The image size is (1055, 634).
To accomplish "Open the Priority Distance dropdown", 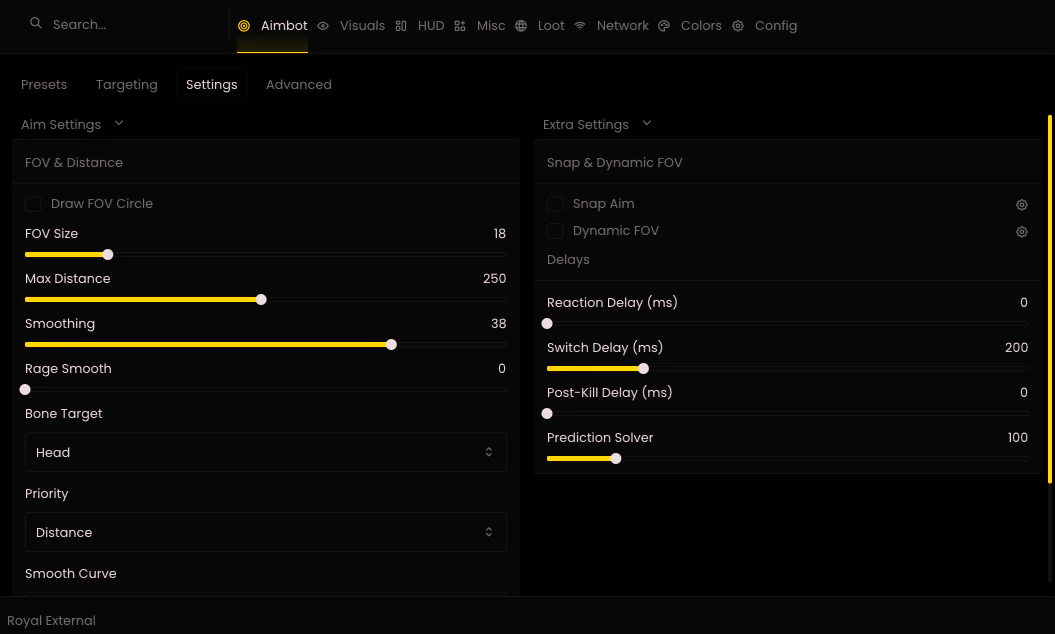I will 266,532.
